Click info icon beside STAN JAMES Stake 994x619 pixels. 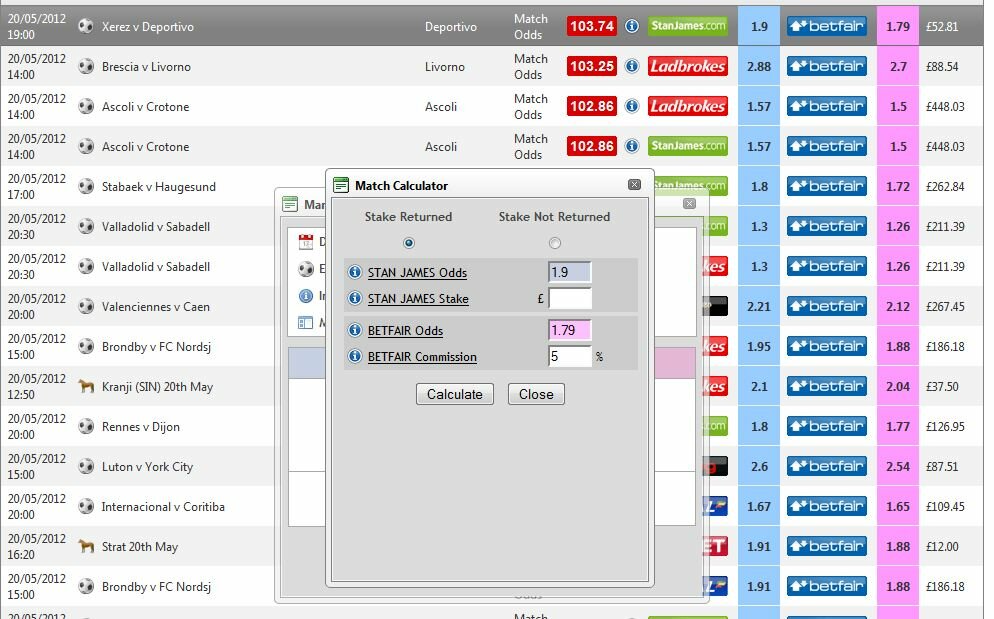(355, 298)
